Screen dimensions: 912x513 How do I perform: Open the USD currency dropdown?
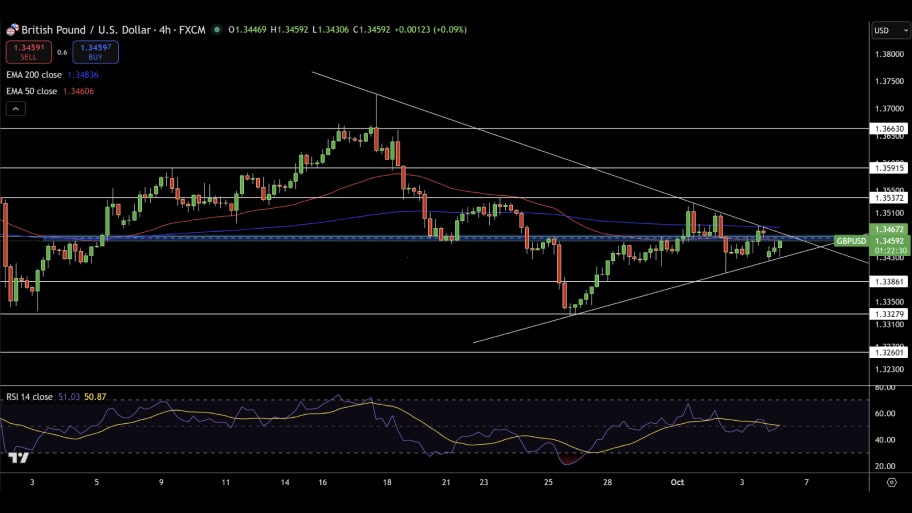(889, 30)
